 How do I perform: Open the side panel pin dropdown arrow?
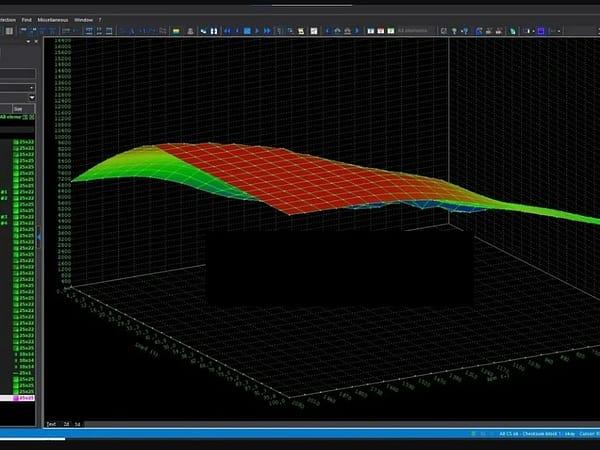coord(28,41)
